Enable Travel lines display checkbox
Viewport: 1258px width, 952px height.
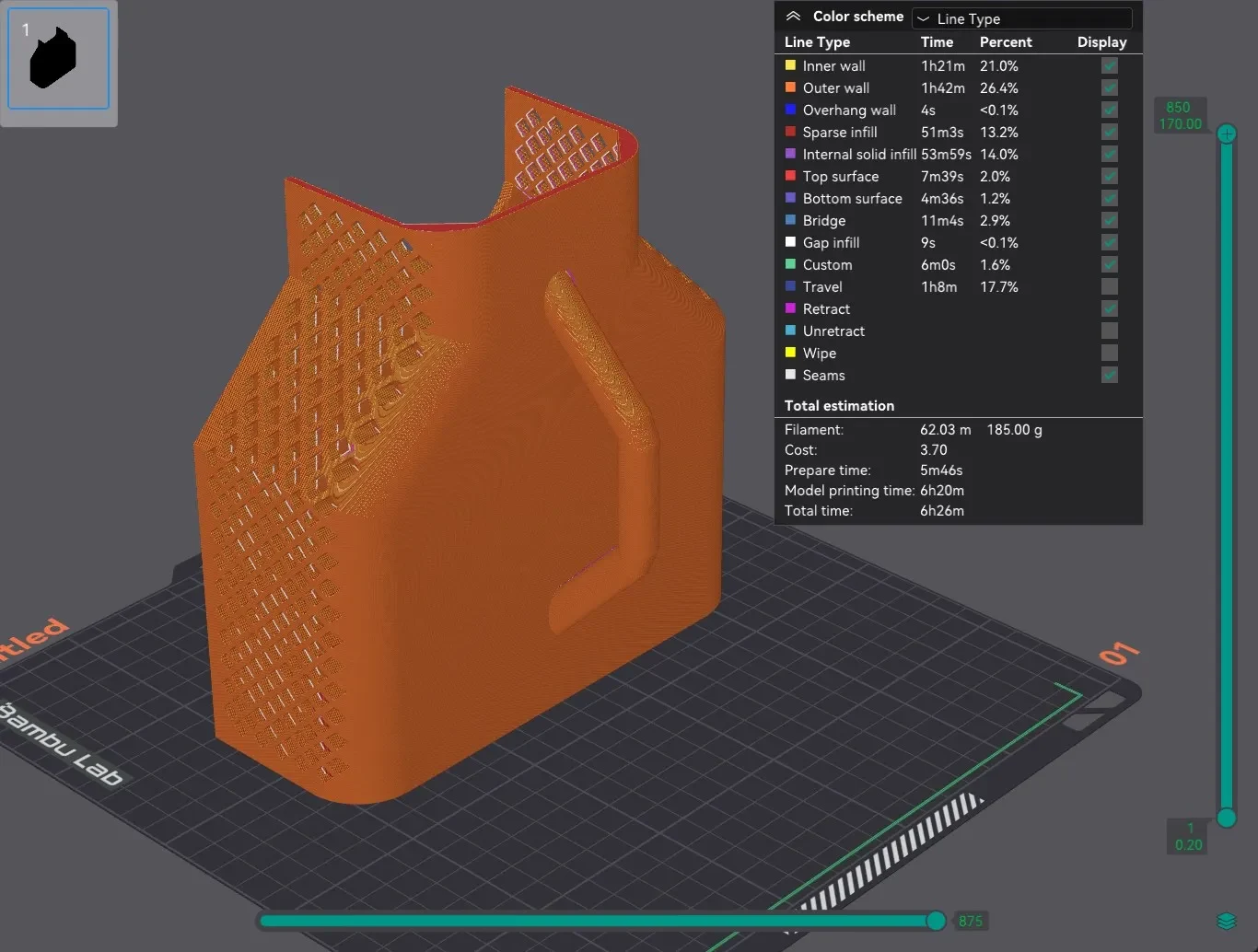point(1110,286)
